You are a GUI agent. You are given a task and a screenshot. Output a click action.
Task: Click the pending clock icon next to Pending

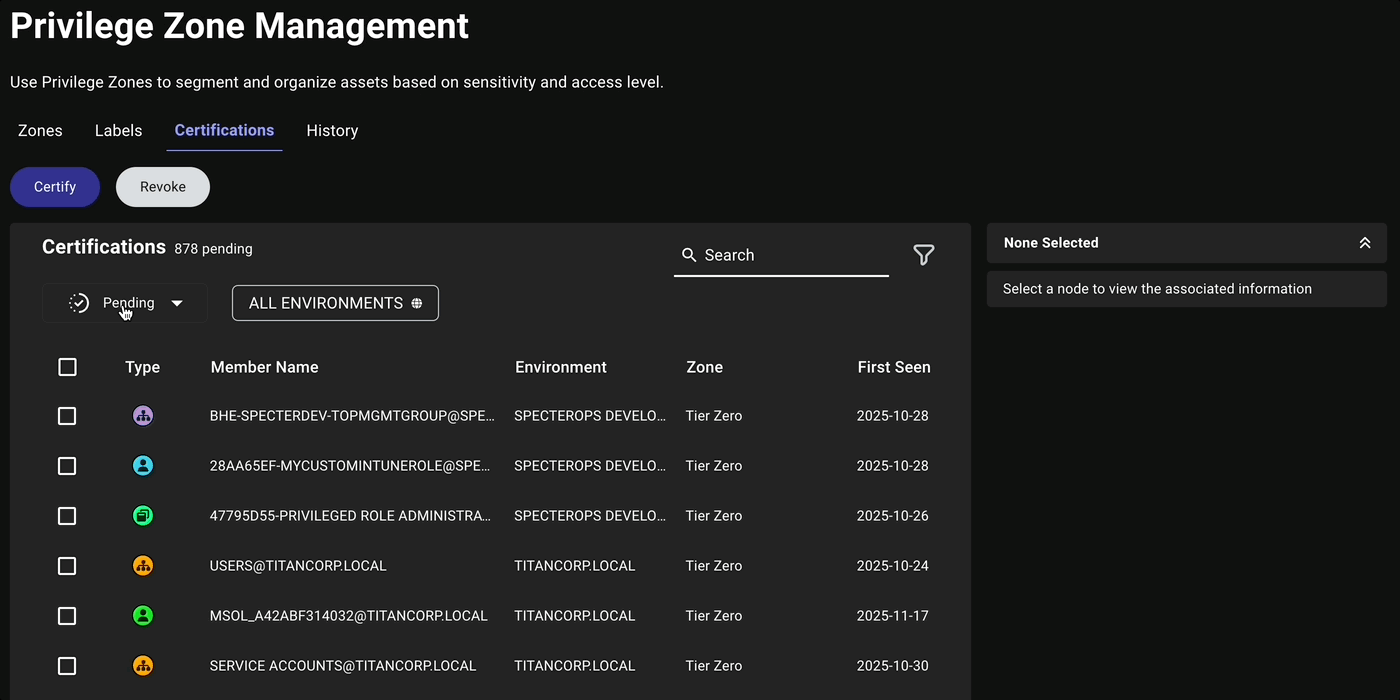(x=78, y=302)
